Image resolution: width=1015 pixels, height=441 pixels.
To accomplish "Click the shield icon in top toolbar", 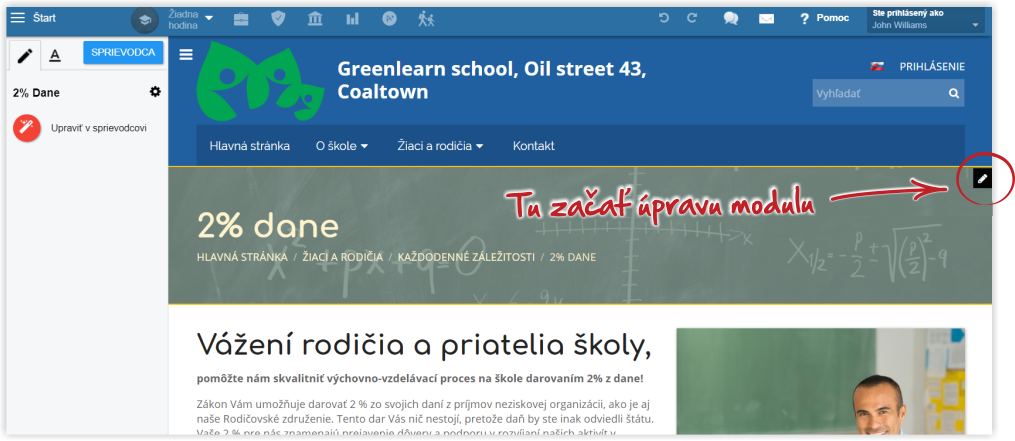I will [x=278, y=19].
